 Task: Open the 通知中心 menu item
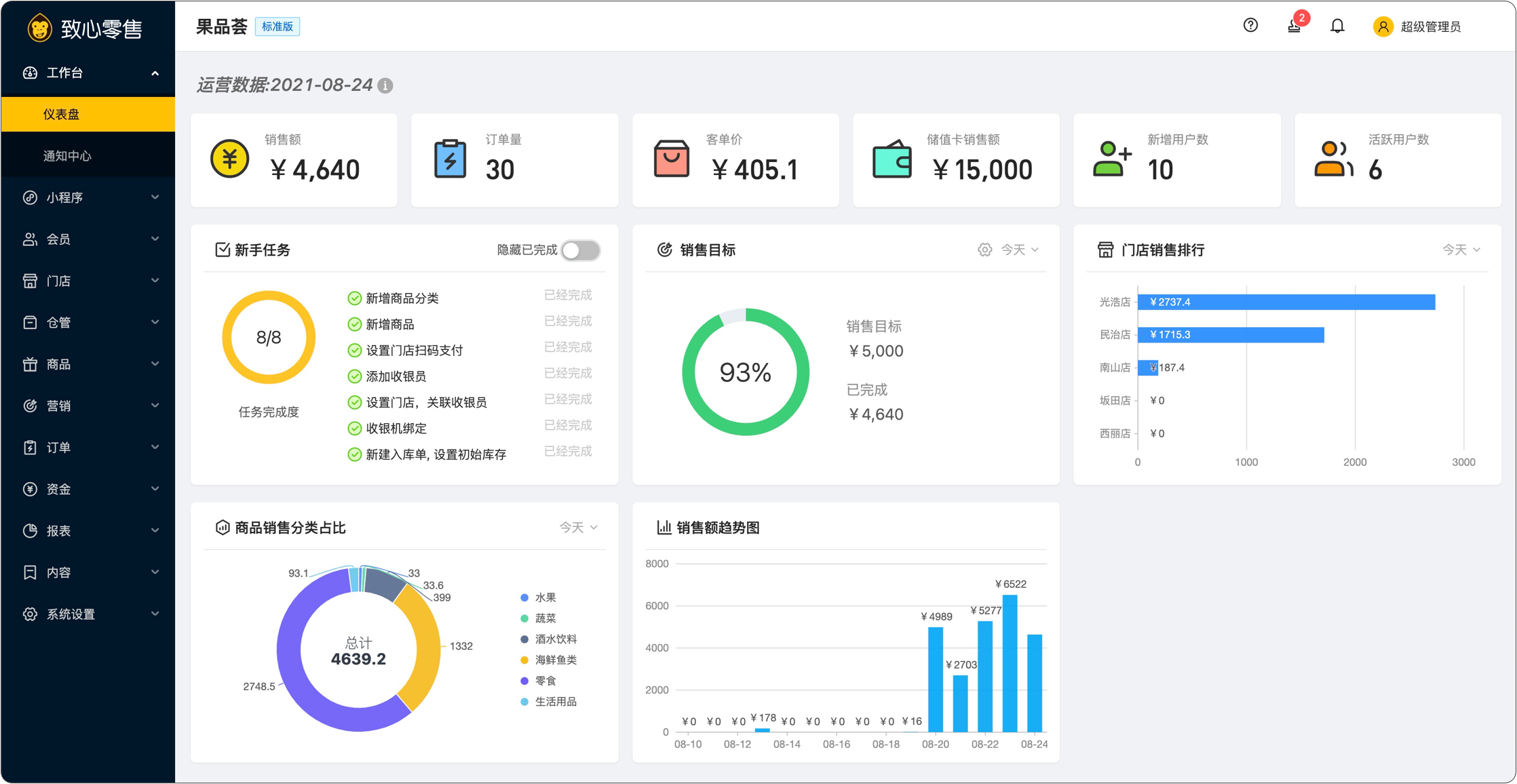point(88,156)
